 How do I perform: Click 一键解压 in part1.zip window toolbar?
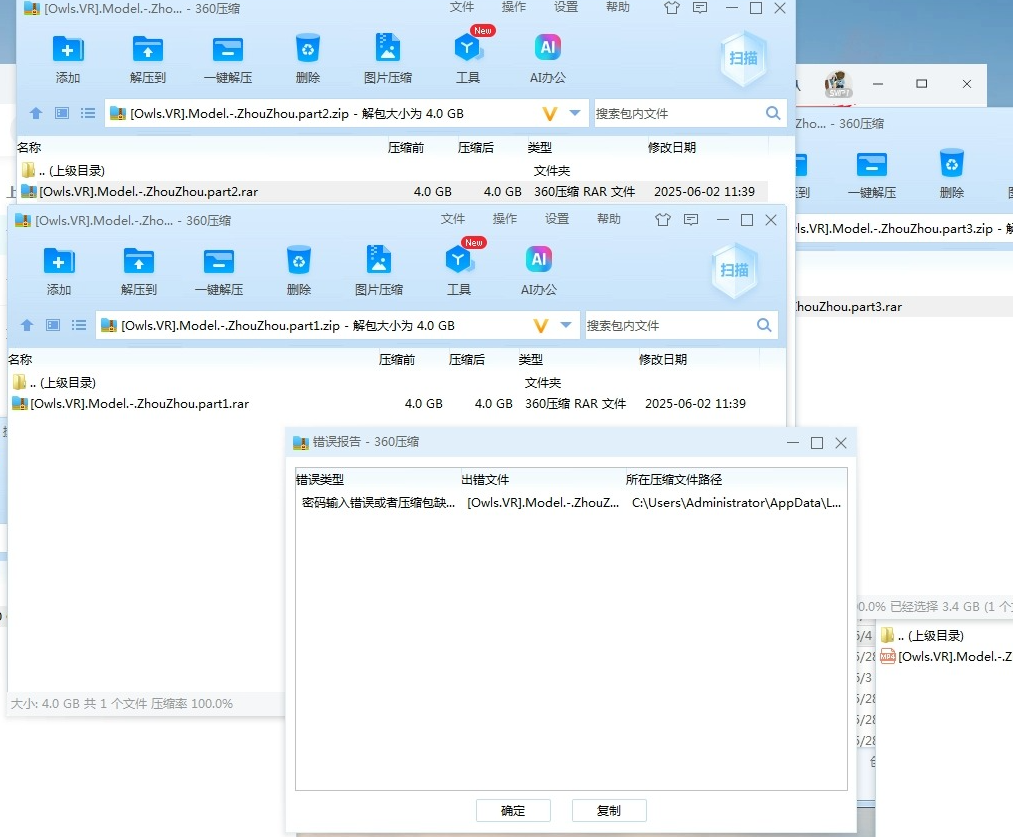[x=219, y=262]
